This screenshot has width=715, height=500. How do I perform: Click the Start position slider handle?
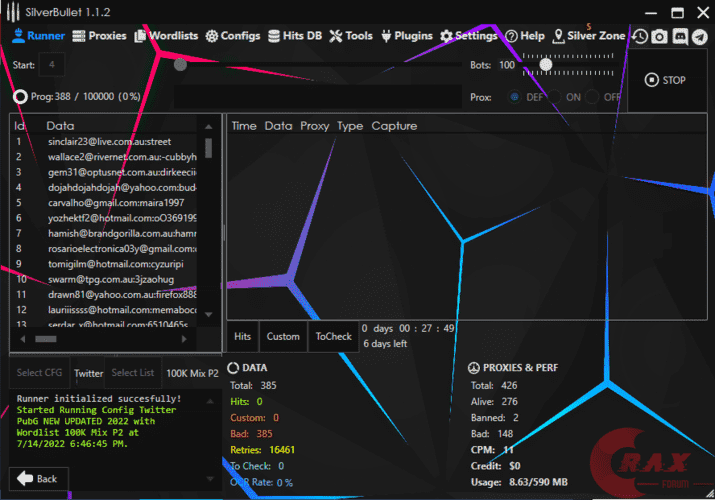[180, 65]
